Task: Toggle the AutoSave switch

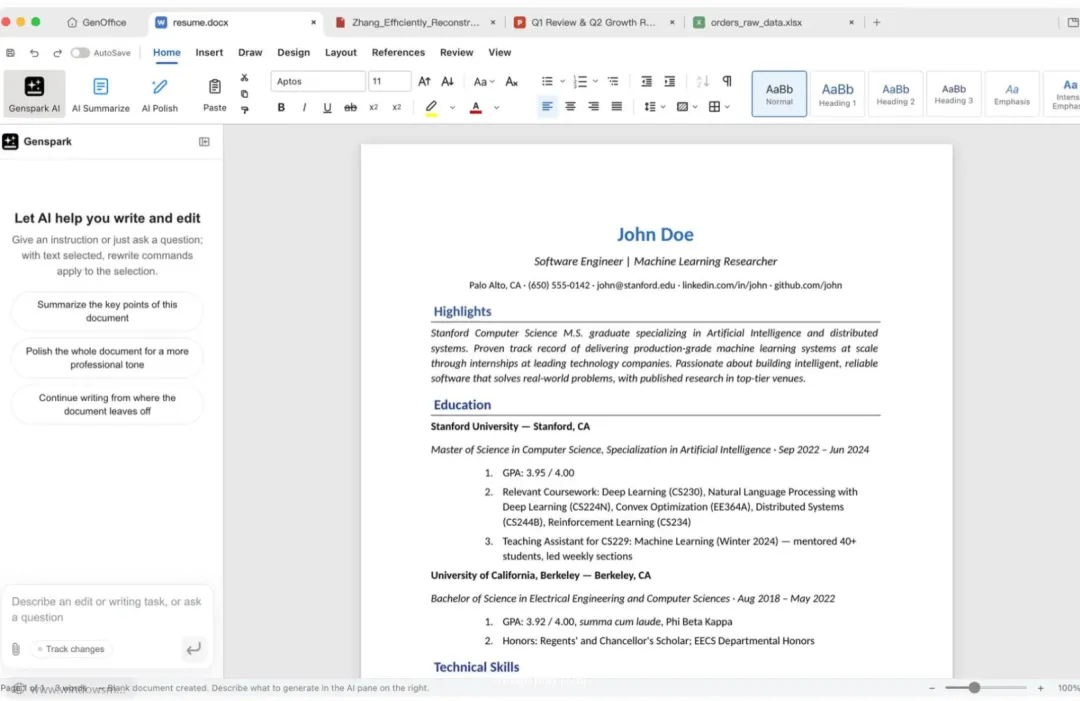Action: tap(80, 52)
